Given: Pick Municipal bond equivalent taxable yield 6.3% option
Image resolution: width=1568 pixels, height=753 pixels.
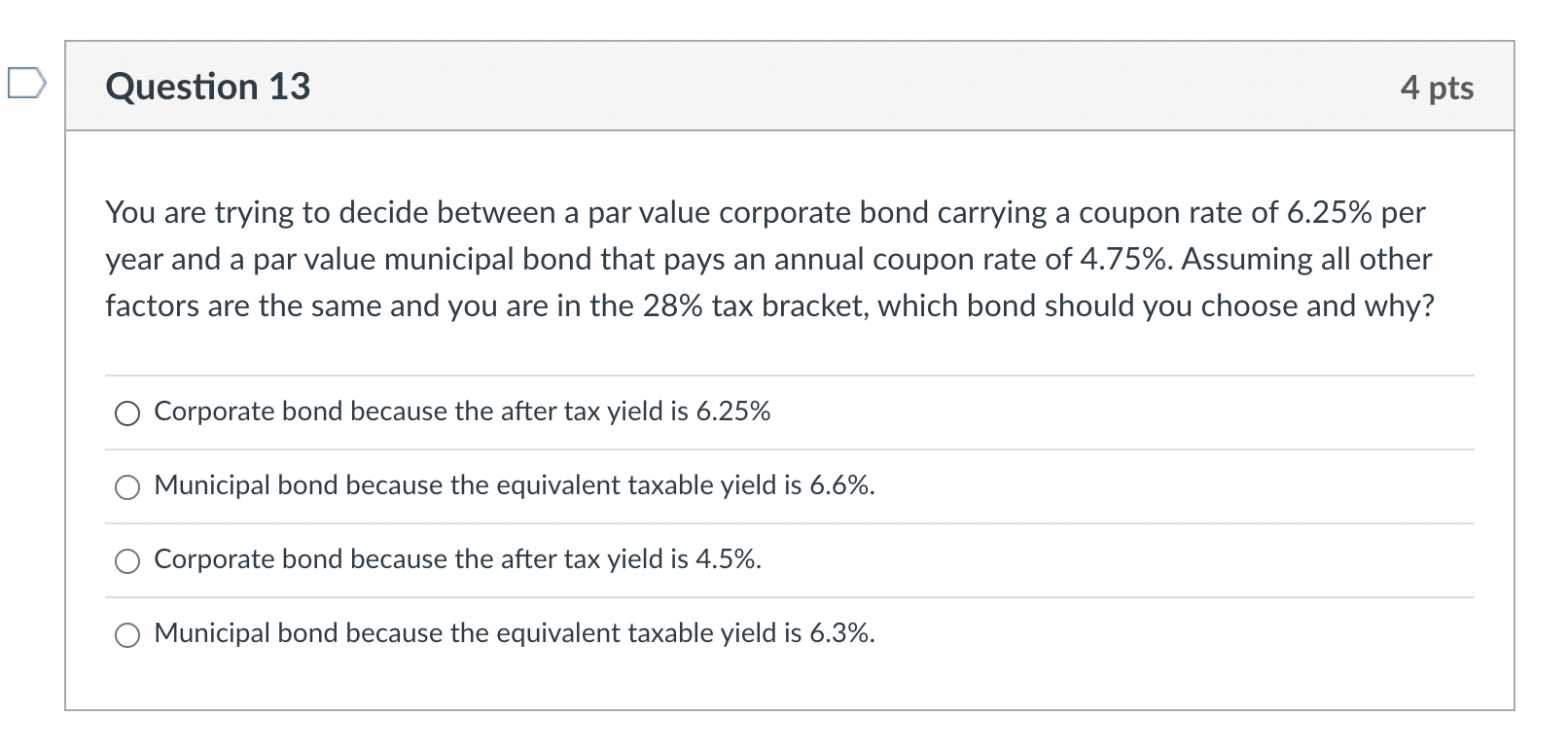Looking at the screenshot, I should (x=127, y=634).
